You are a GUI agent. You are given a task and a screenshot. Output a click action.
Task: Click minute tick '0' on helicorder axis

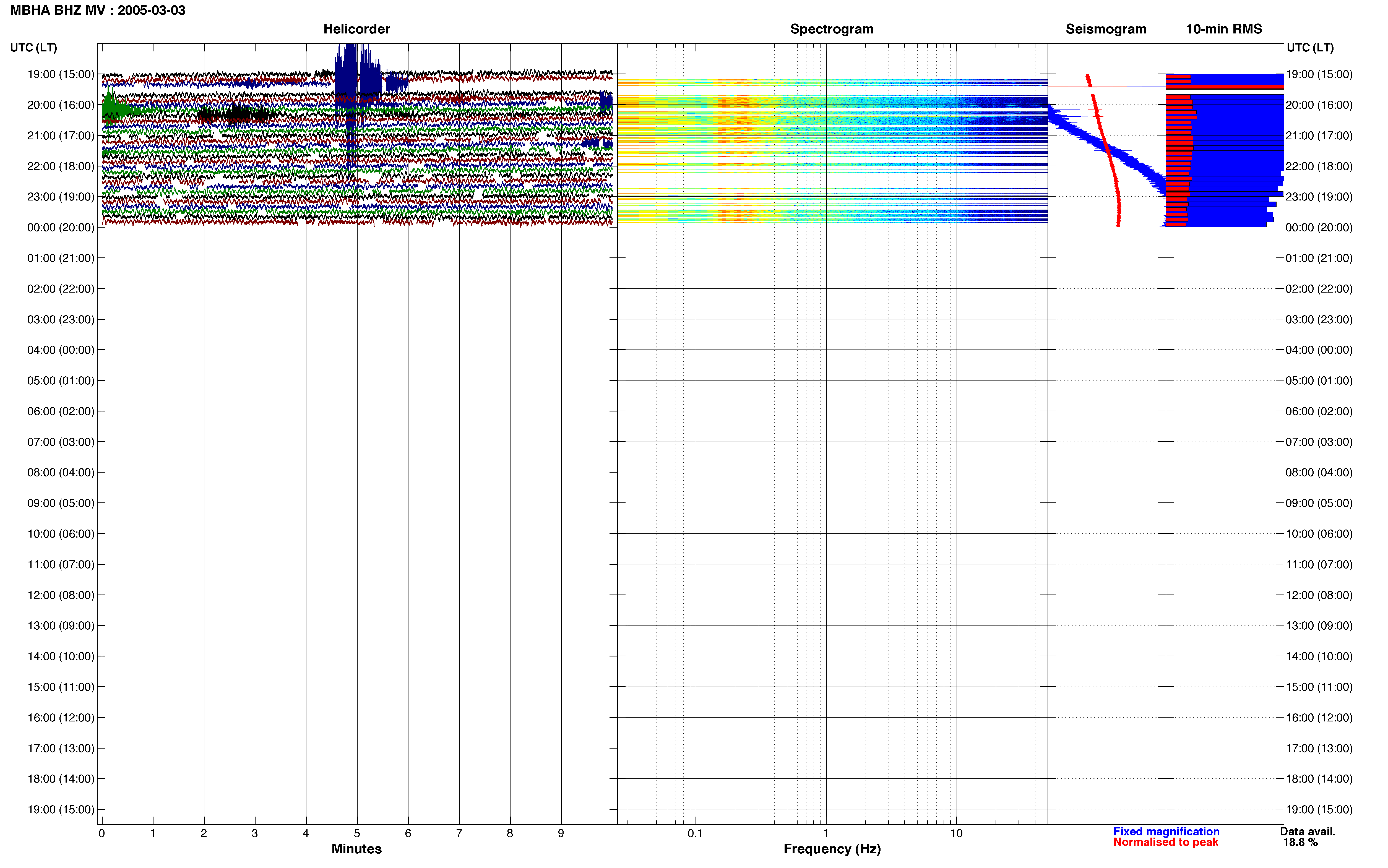click(101, 833)
